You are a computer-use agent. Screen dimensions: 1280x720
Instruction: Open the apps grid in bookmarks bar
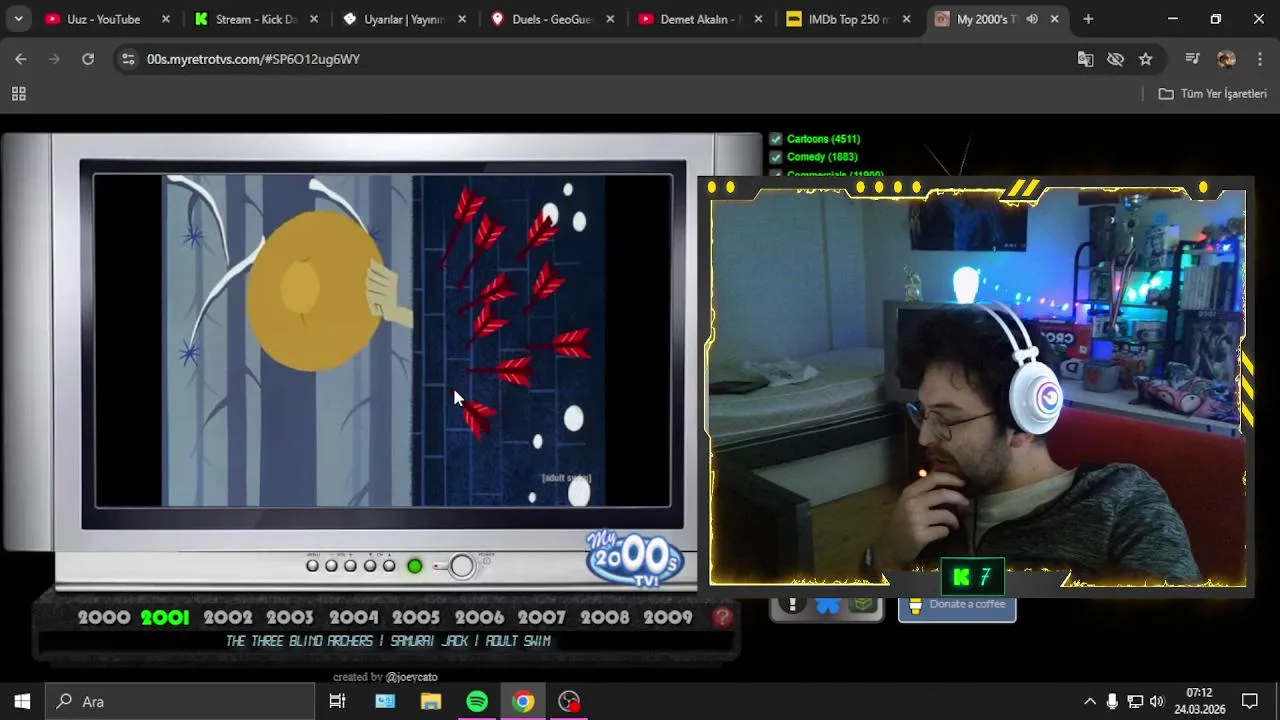18,94
